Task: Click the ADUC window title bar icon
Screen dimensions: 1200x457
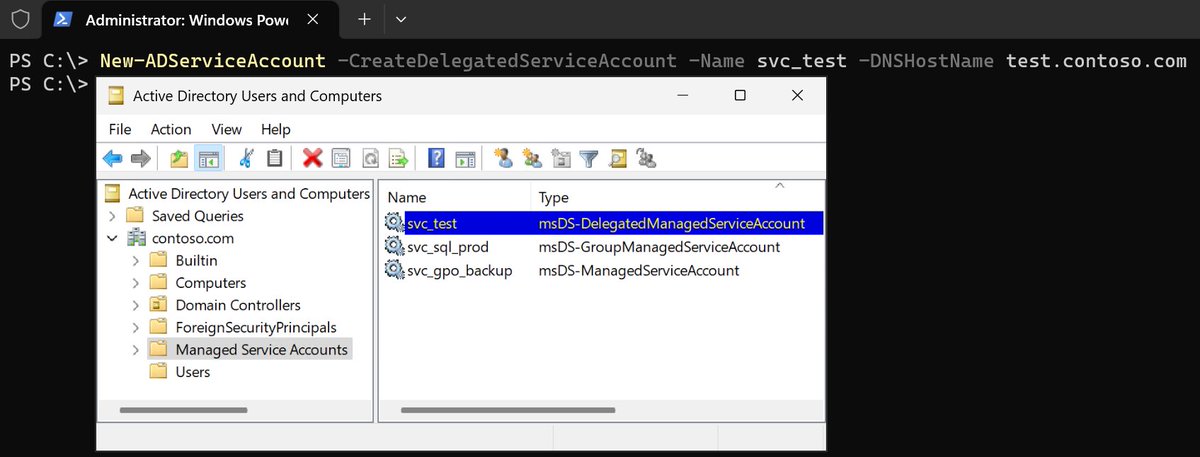Action: pos(117,96)
